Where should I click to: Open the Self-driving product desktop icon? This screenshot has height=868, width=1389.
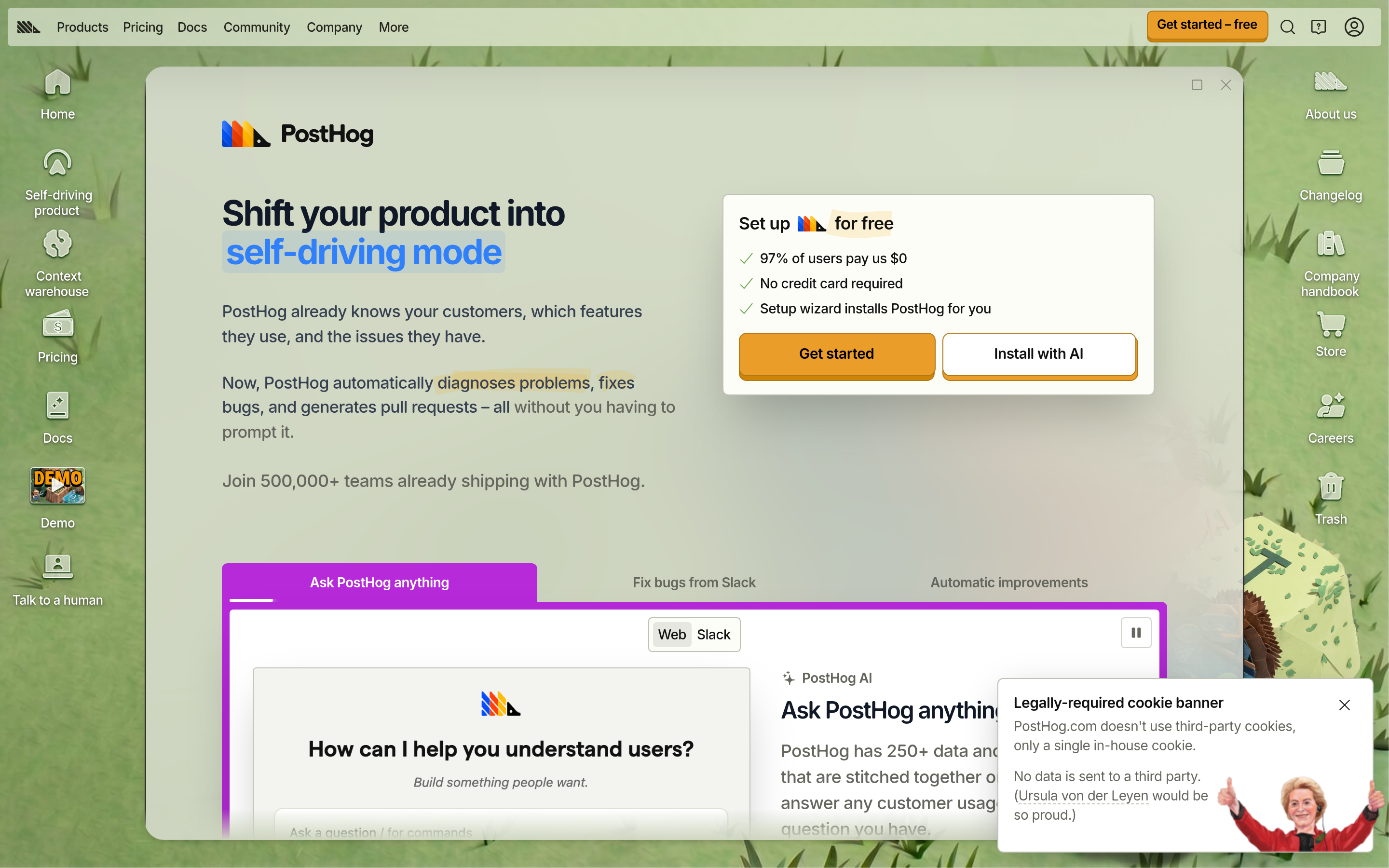point(57,183)
